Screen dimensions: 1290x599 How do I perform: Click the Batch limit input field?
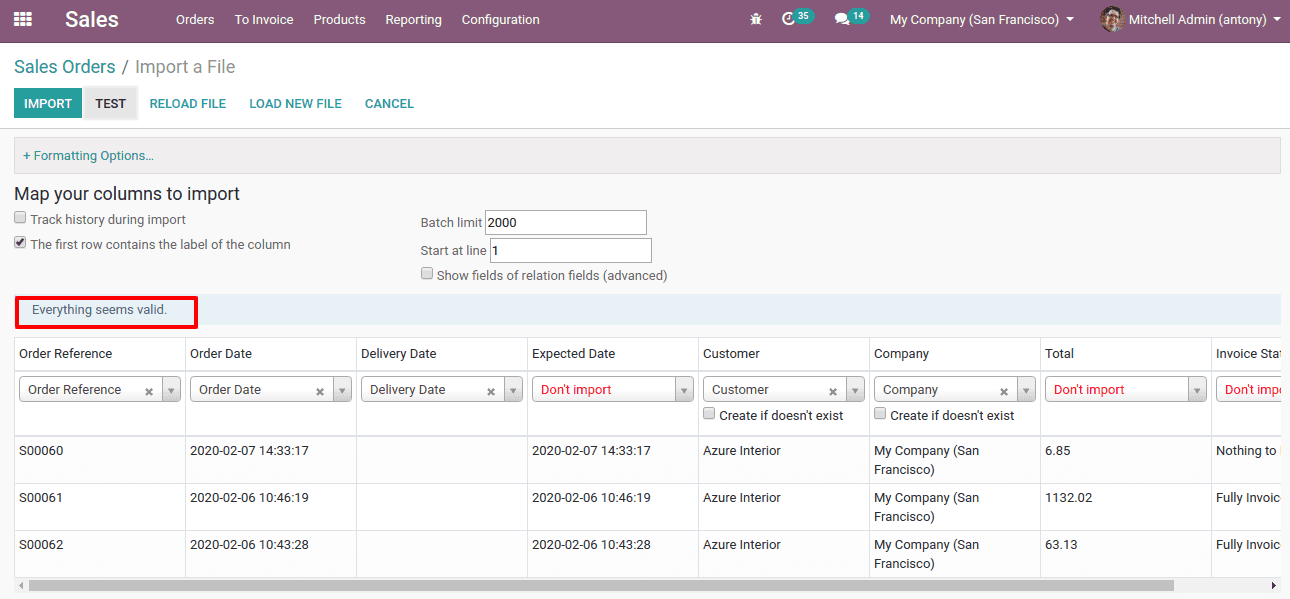(x=566, y=222)
